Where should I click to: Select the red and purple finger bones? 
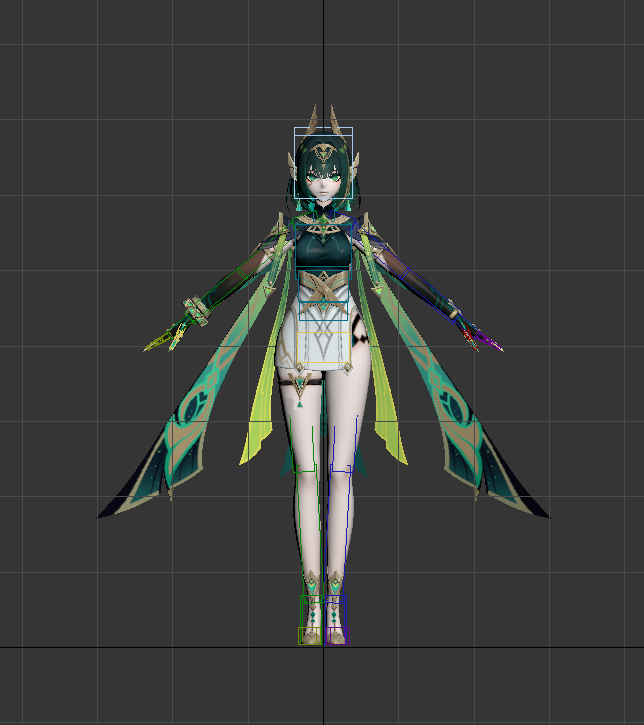(x=481, y=338)
